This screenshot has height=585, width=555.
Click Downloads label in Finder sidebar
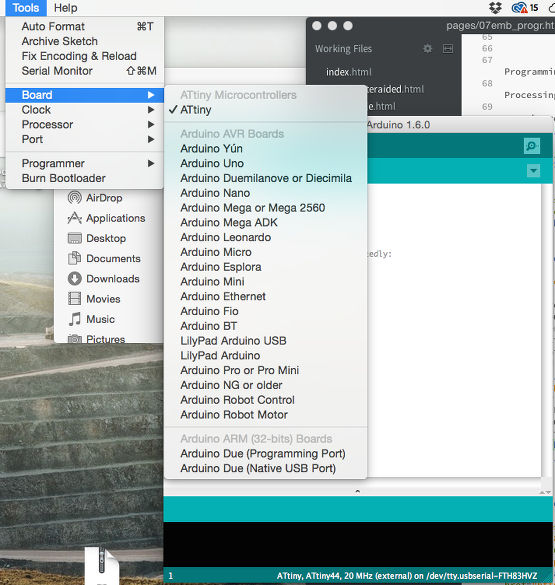tap(113, 278)
